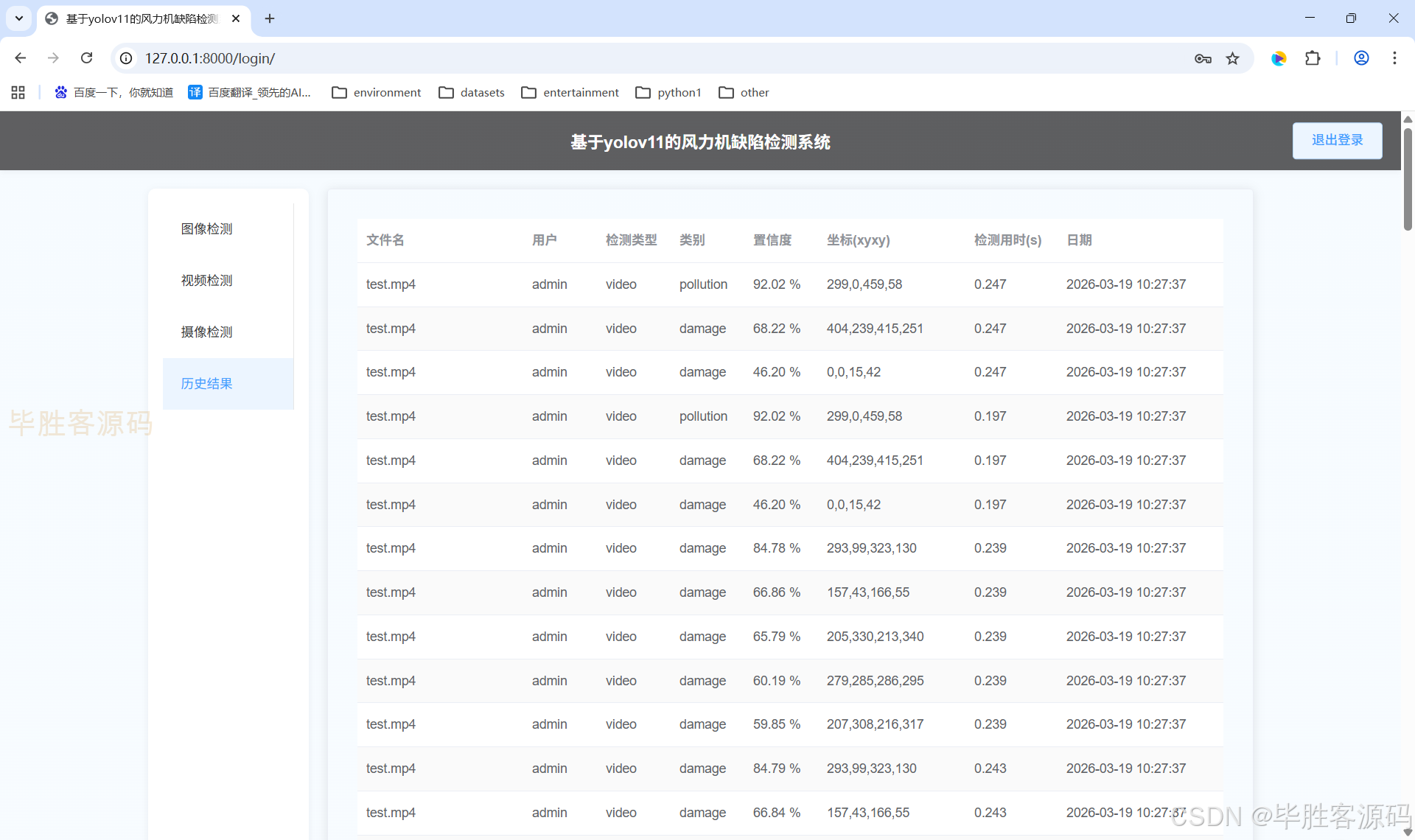Select 历史结果 in sidebar

click(x=228, y=384)
